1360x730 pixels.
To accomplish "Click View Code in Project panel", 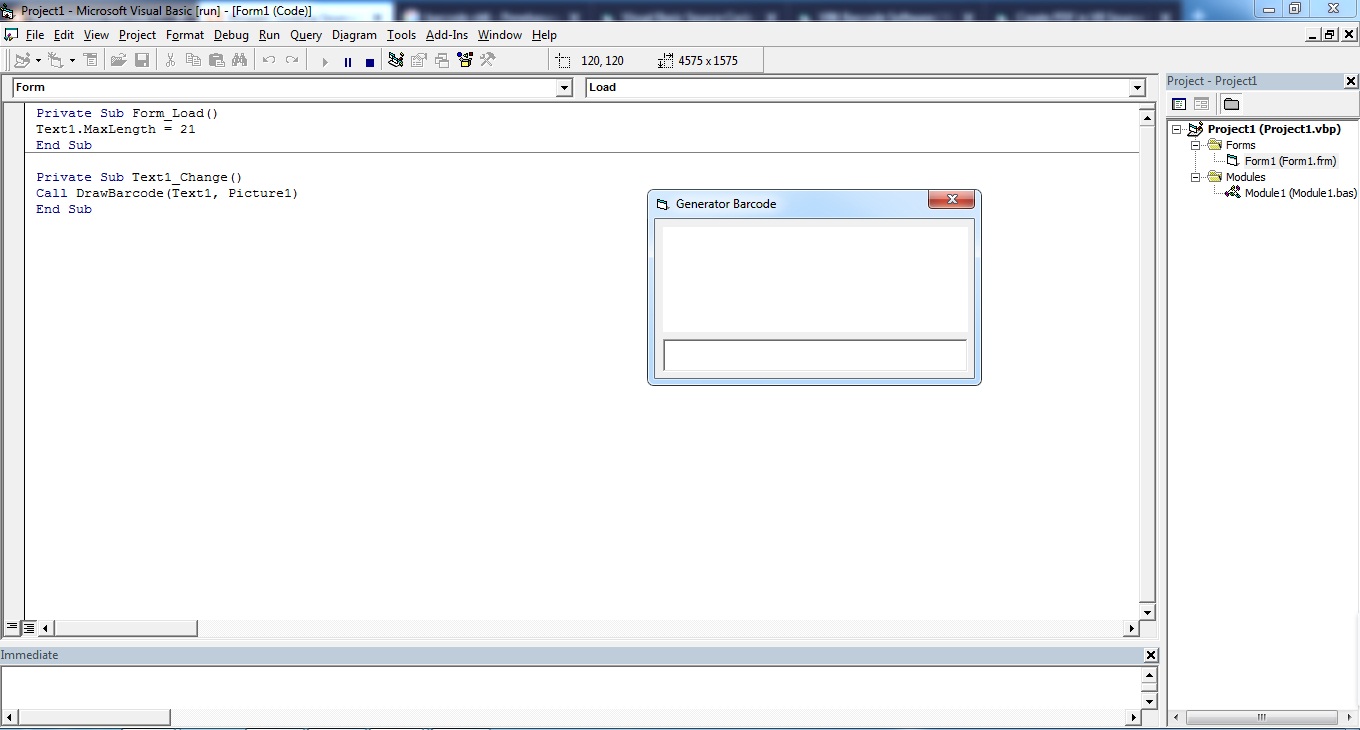I will [x=1179, y=104].
